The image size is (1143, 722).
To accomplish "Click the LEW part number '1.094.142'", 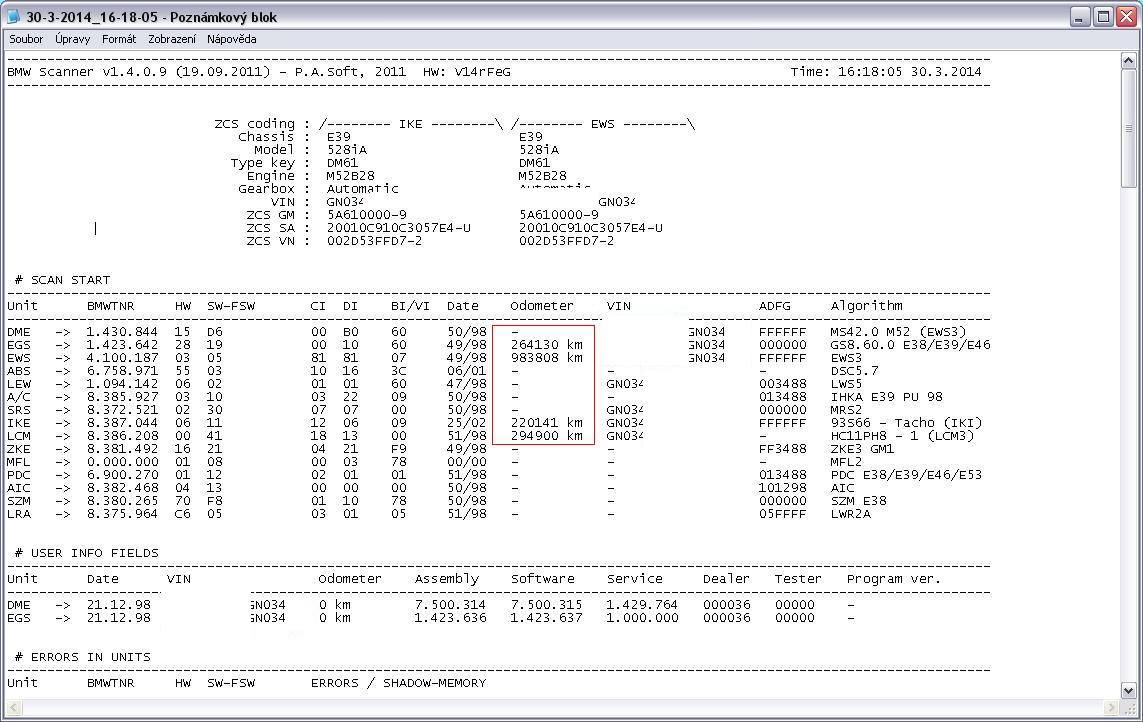I will pyautogui.click(x=122, y=384).
